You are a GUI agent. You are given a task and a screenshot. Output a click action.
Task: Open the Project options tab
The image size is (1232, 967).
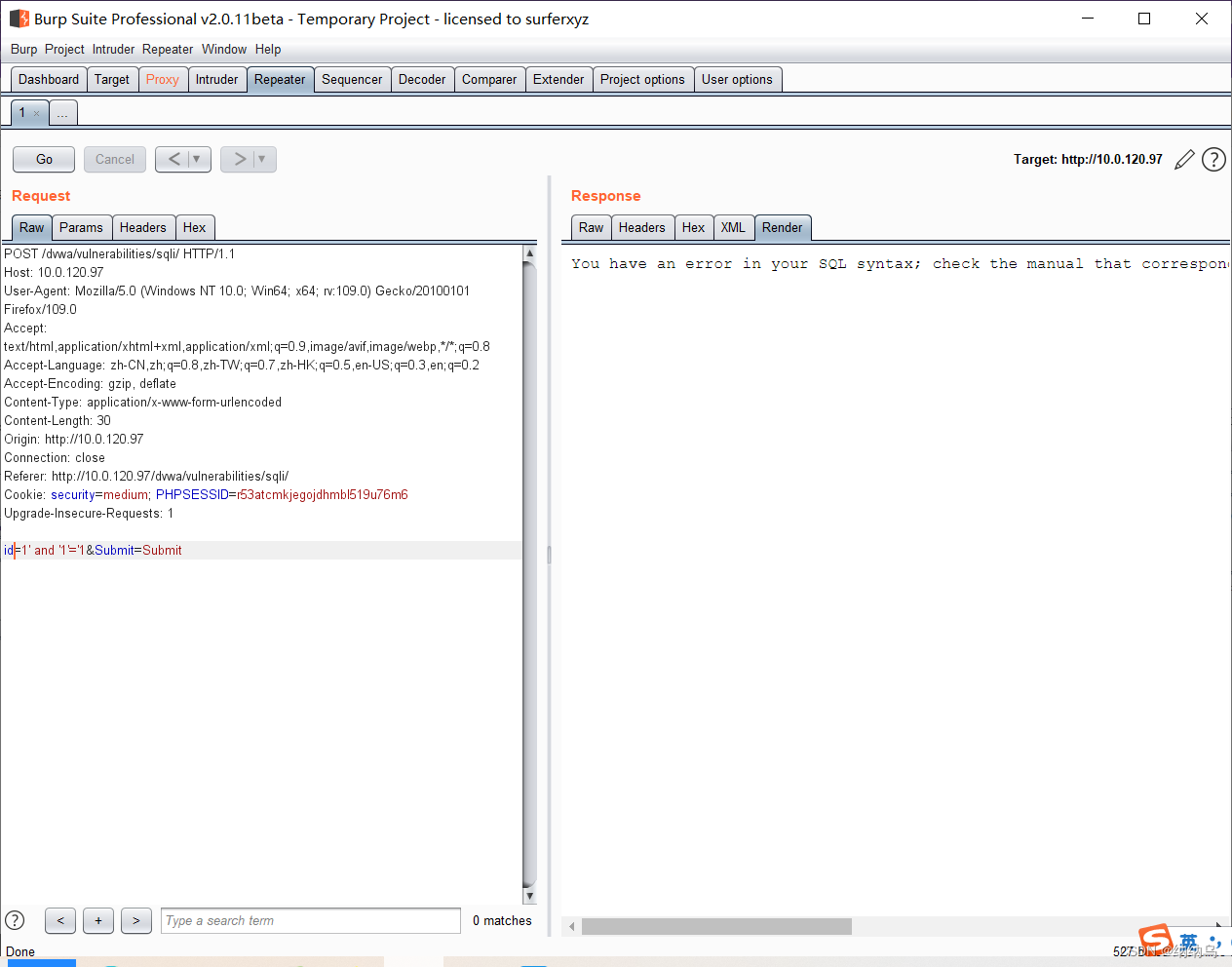(642, 79)
